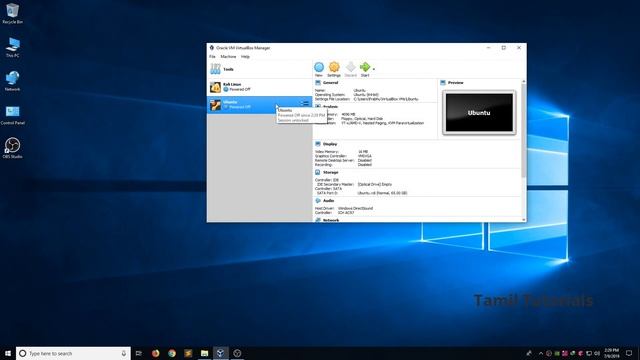The width and height of the screenshot is (640, 360).
Task: Open File Explorer from the taskbar
Action: point(204,353)
